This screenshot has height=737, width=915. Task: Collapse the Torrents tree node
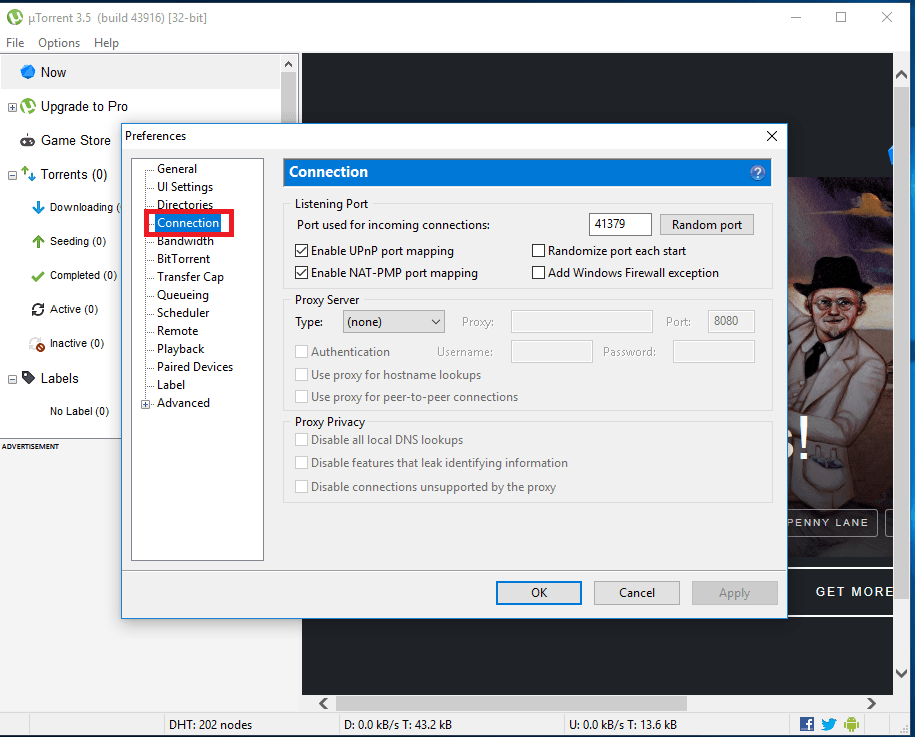pos(12,175)
